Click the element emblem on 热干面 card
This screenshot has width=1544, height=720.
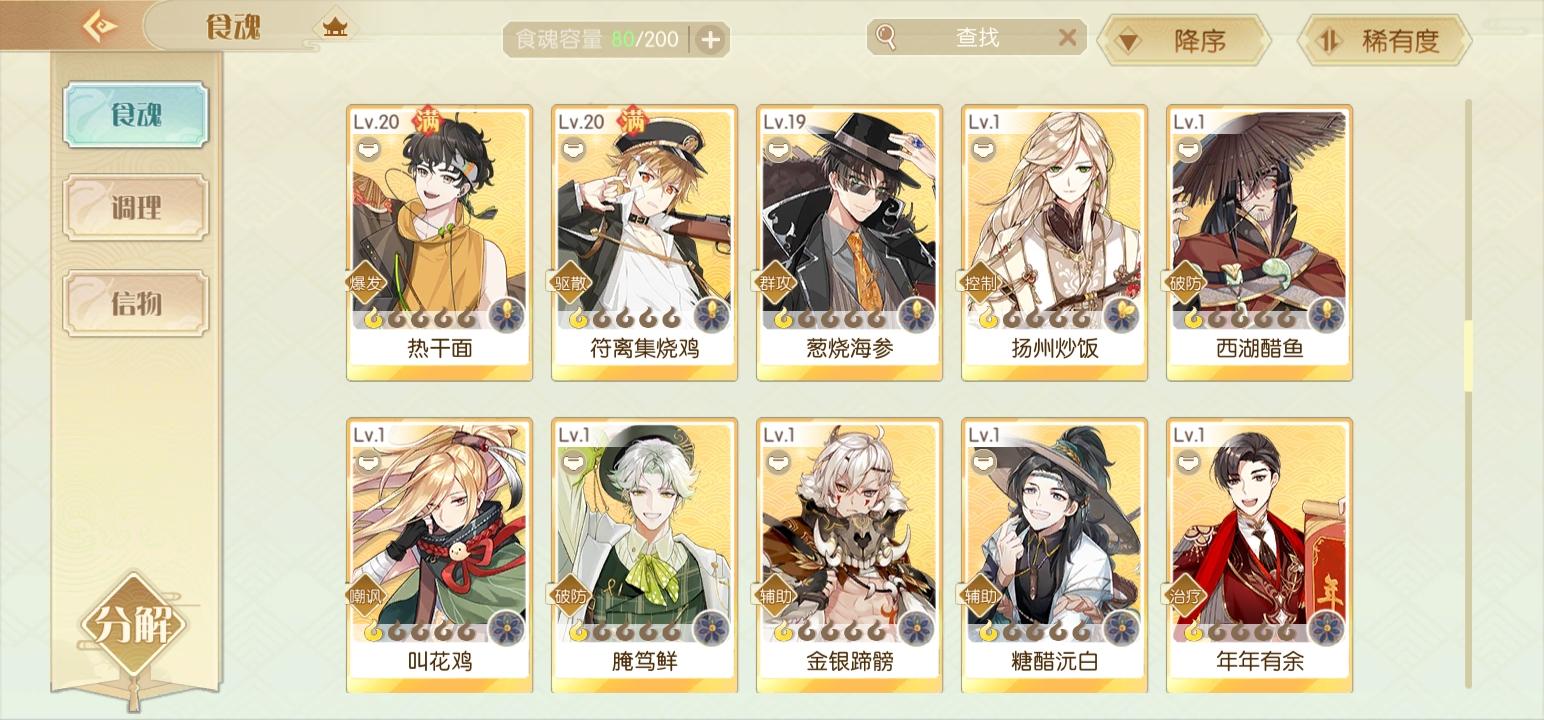[507, 315]
